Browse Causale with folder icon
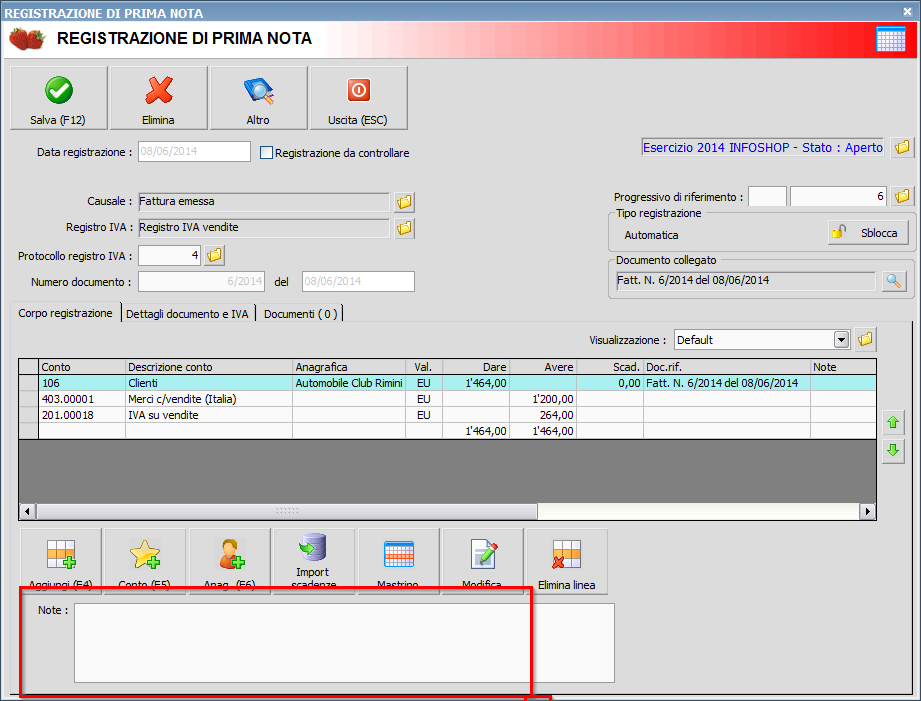Image resolution: width=921 pixels, height=701 pixels. click(404, 202)
